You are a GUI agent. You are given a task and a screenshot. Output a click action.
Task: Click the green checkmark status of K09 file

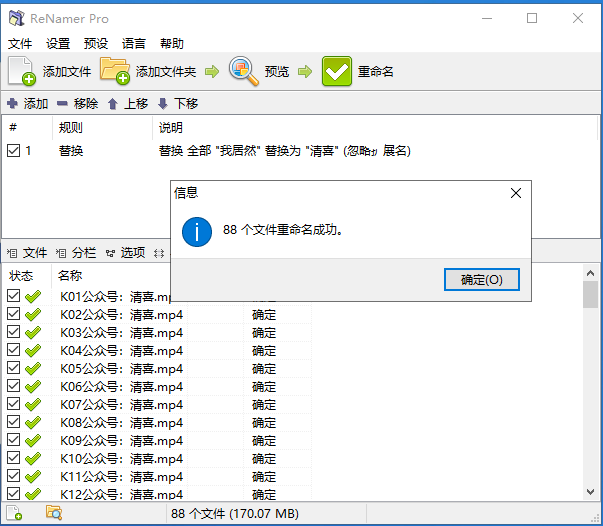point(33,440)
